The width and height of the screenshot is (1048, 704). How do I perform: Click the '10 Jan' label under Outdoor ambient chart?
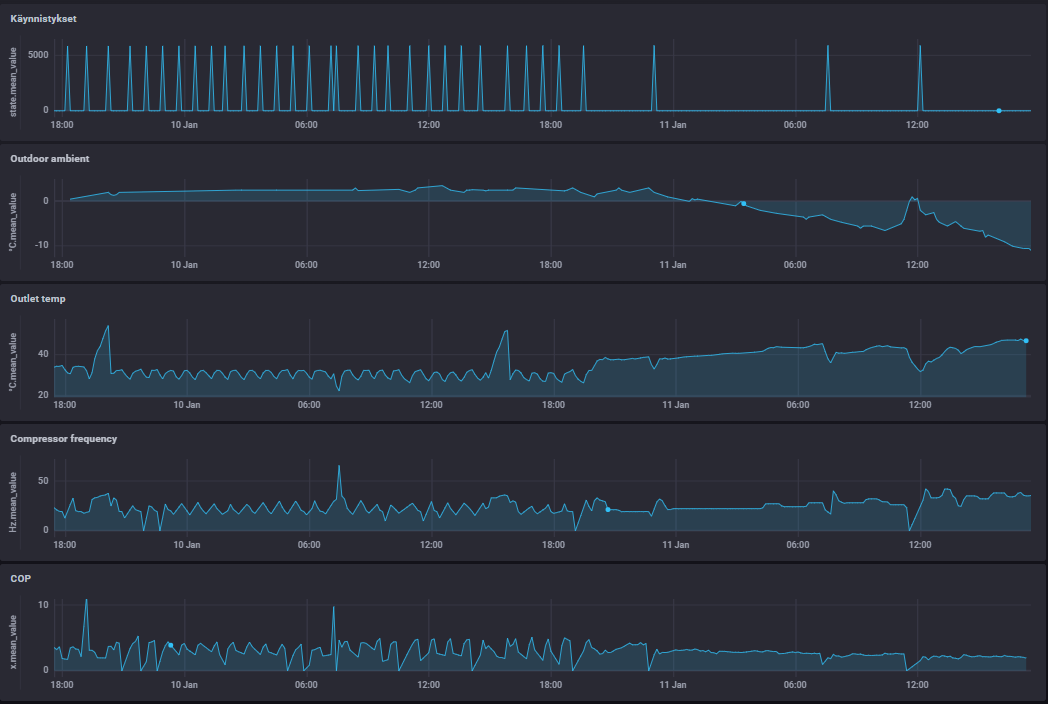tap(184, 265)
